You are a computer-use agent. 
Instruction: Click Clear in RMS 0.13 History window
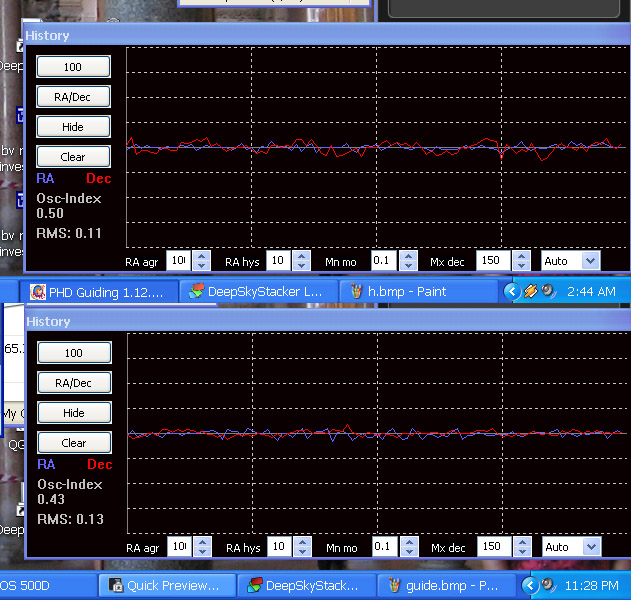(74, 443)
